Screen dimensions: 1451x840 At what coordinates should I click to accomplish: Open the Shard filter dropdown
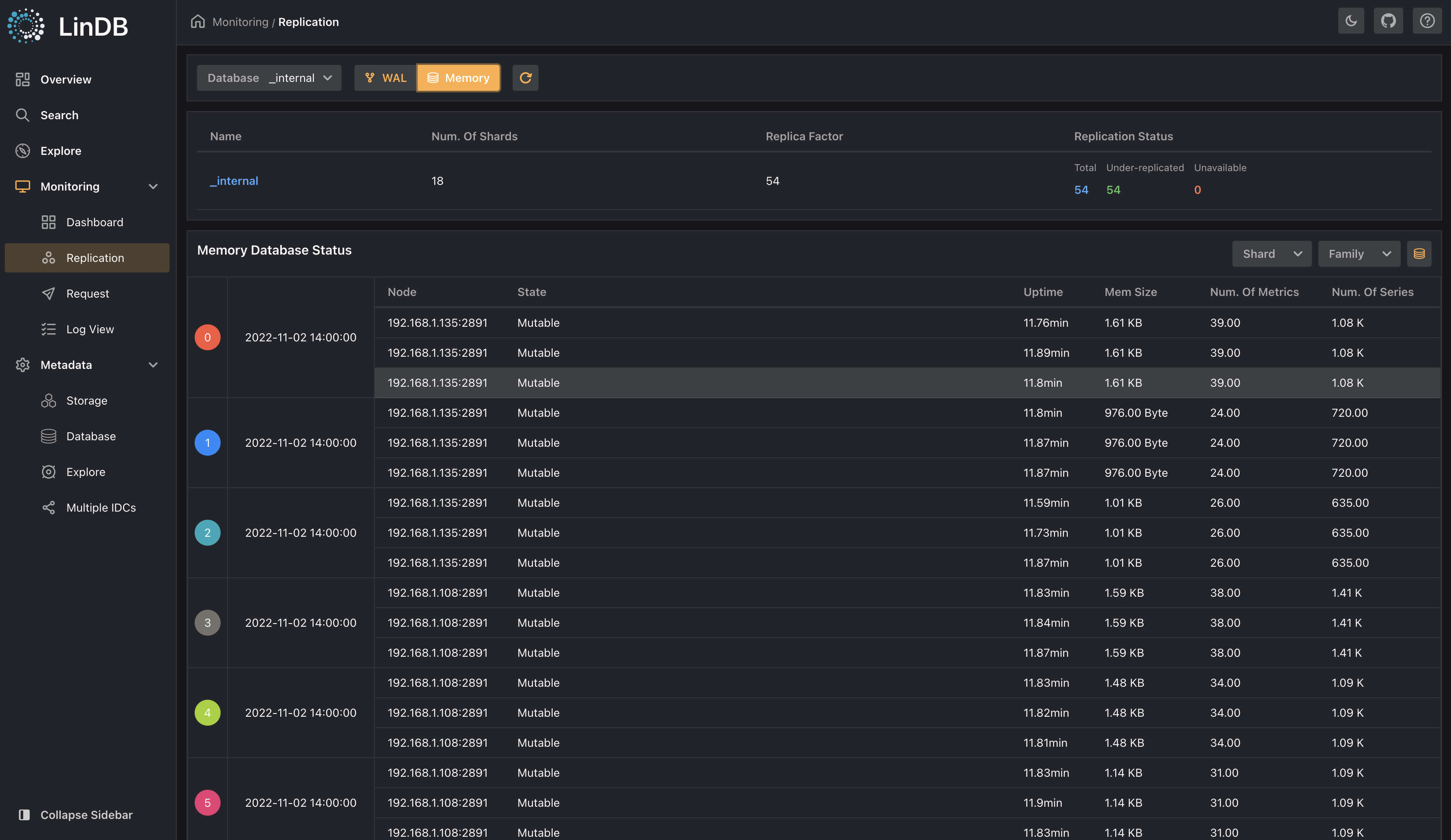point(1271,253)
